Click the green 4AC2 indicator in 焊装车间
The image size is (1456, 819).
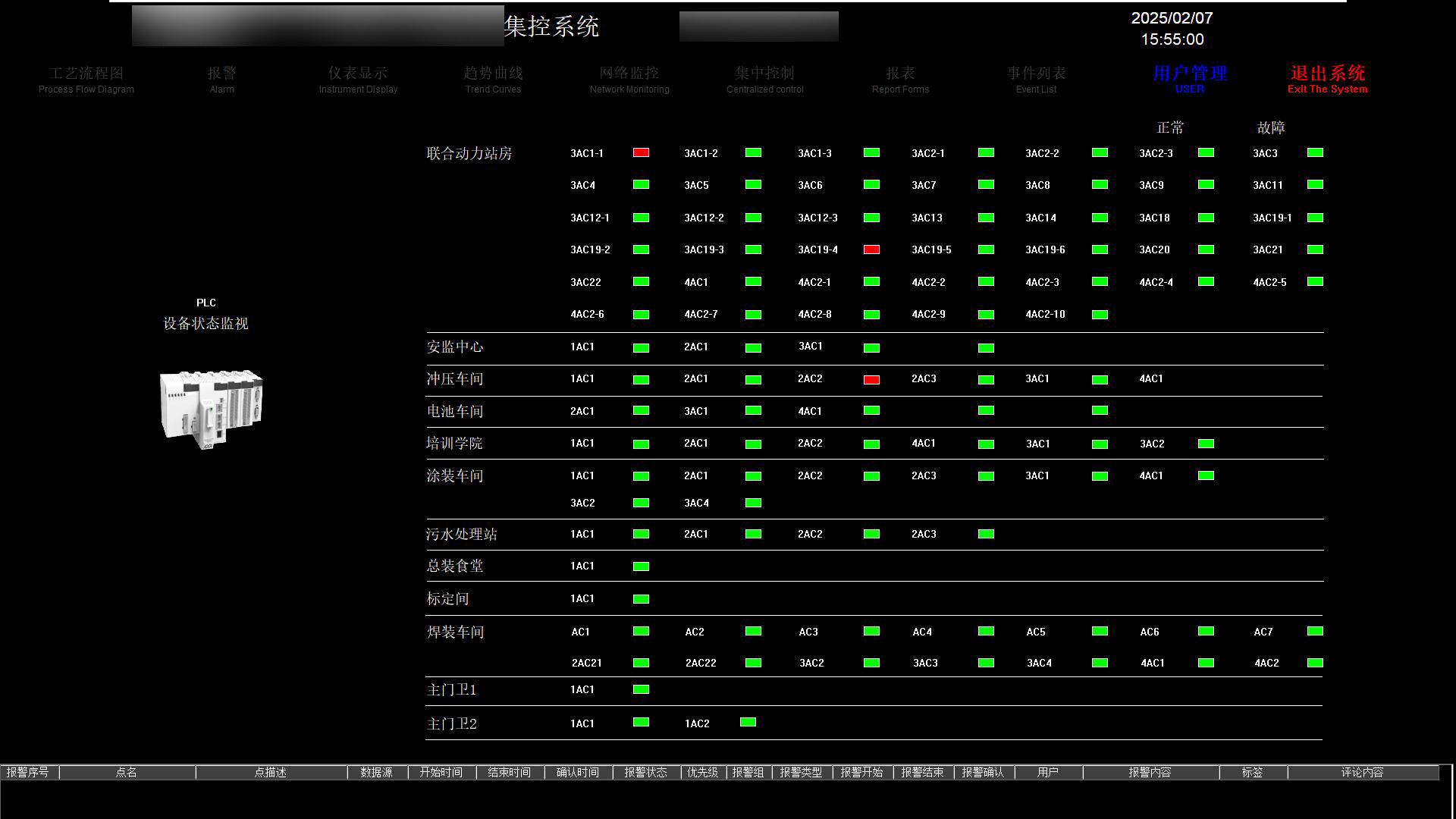point(1315,663)
